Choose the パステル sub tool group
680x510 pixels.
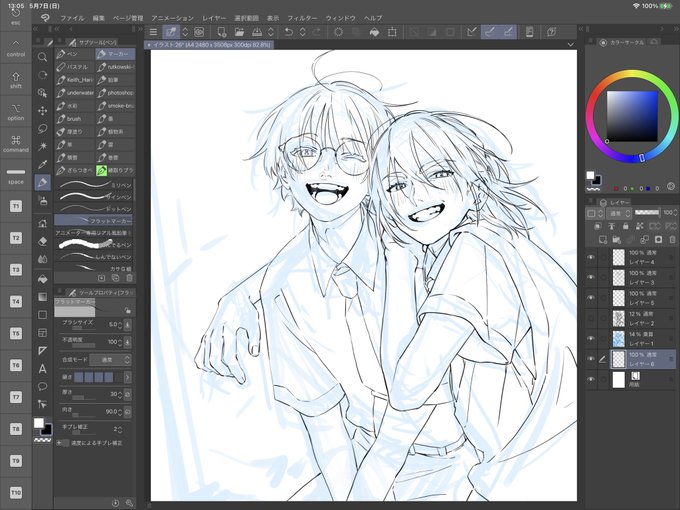(x=75, y=67)
